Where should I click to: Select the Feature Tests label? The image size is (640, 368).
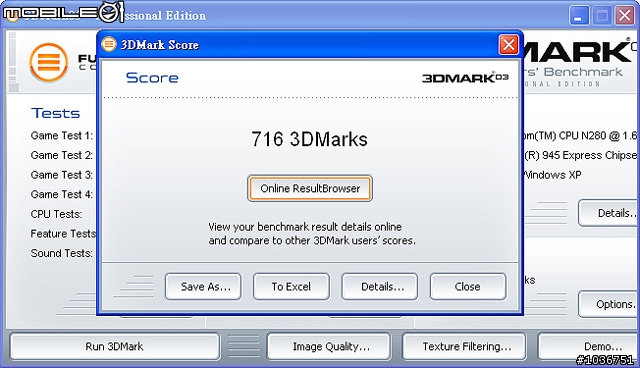[x=63, y=233]
